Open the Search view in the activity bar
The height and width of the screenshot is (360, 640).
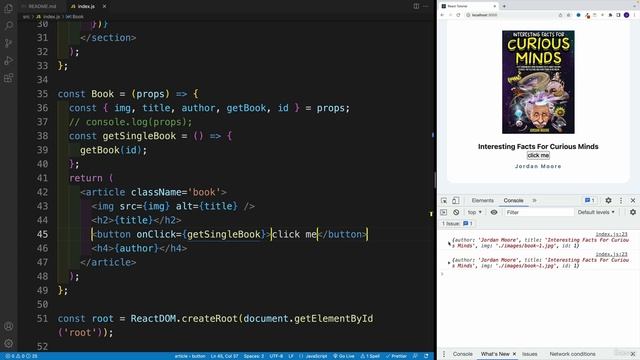(9, 25)
